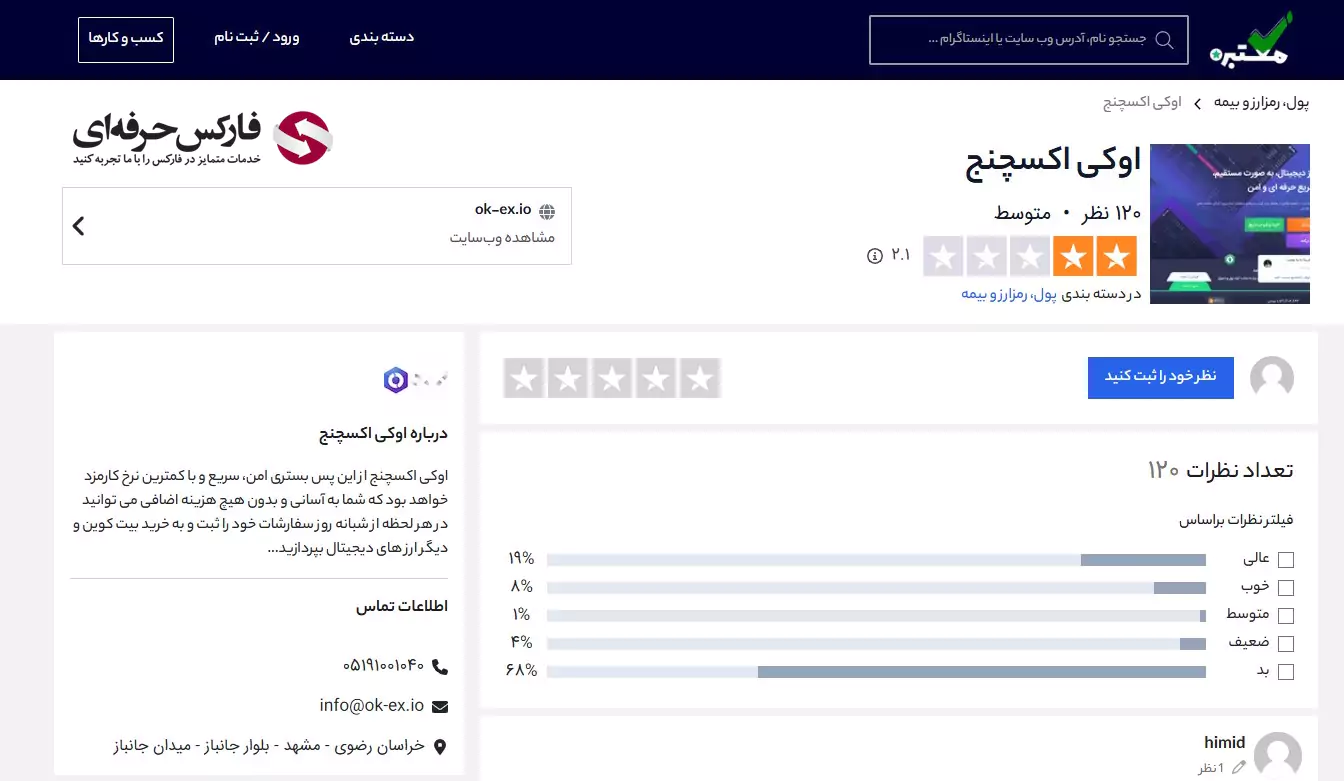Click the search input field
This screenshot has width=1344, height=781.
[x=1029, y=40]
